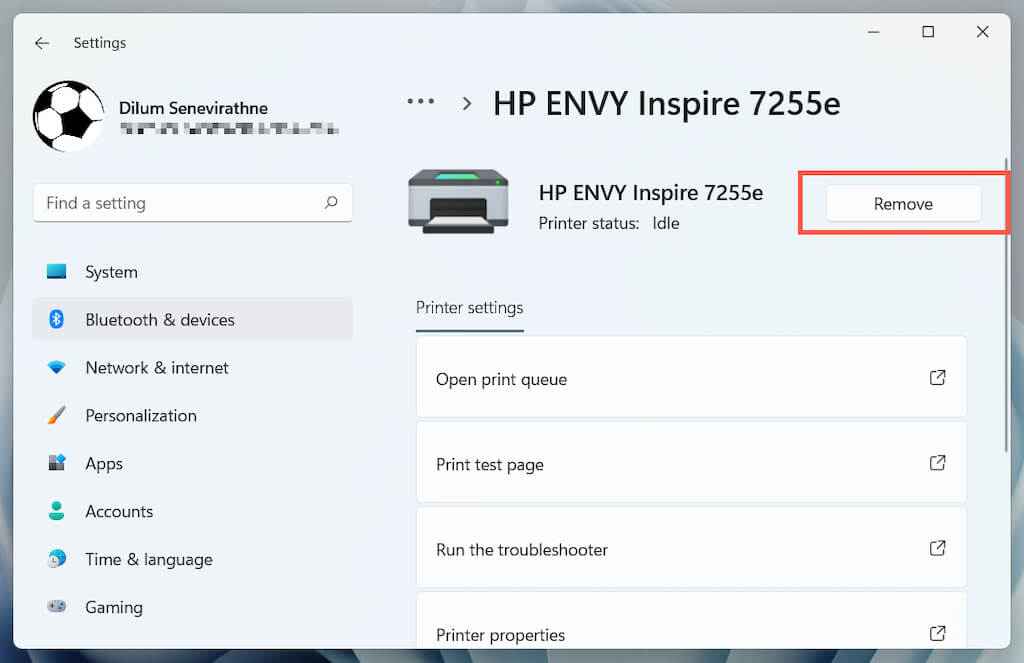Run the troubleshooter
The height and width of the screenshot is (663, 1024).
click(x=691, y=547)
